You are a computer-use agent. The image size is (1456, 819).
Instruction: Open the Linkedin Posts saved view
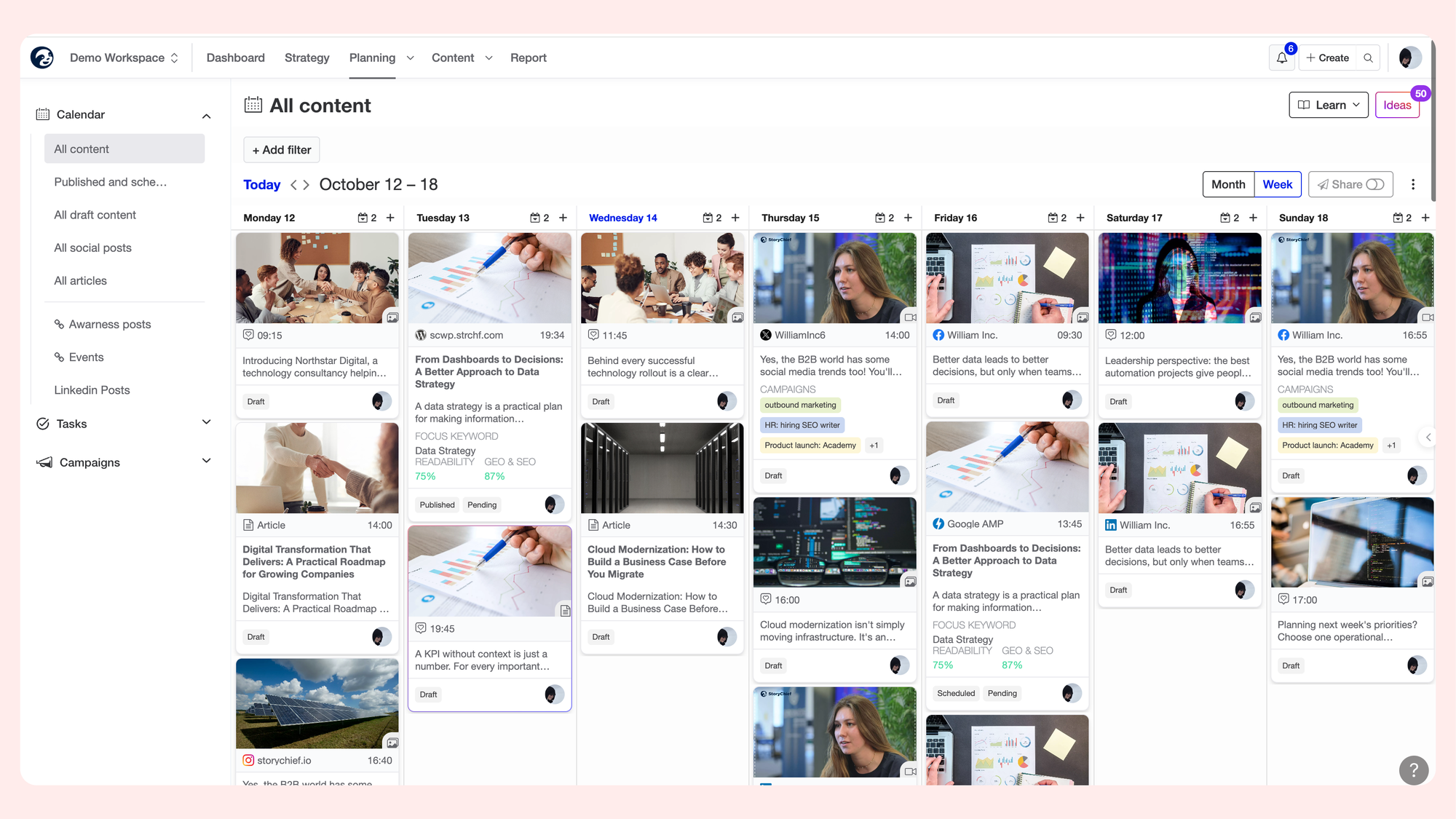coord(92,389)
